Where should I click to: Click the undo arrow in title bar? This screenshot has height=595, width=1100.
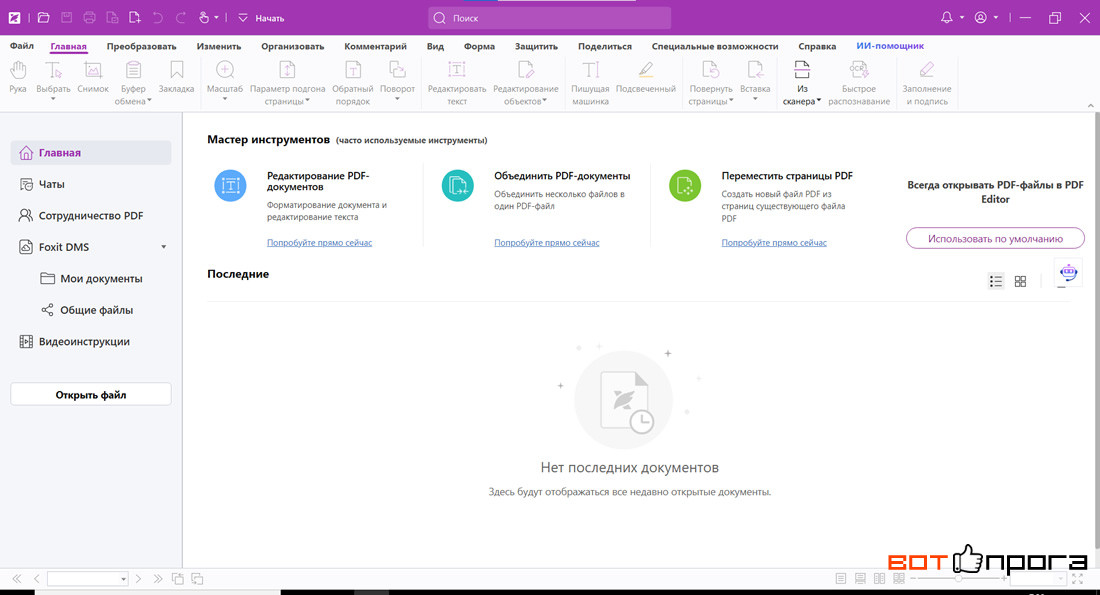[158, 18]
